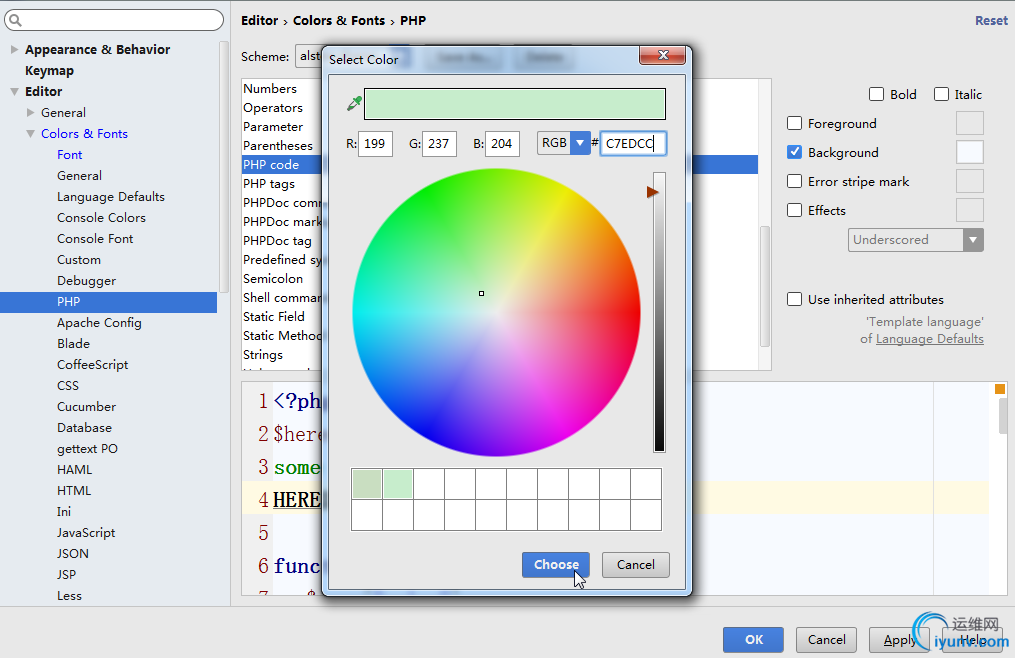Enable the Effects checkbox

[794, 210]
